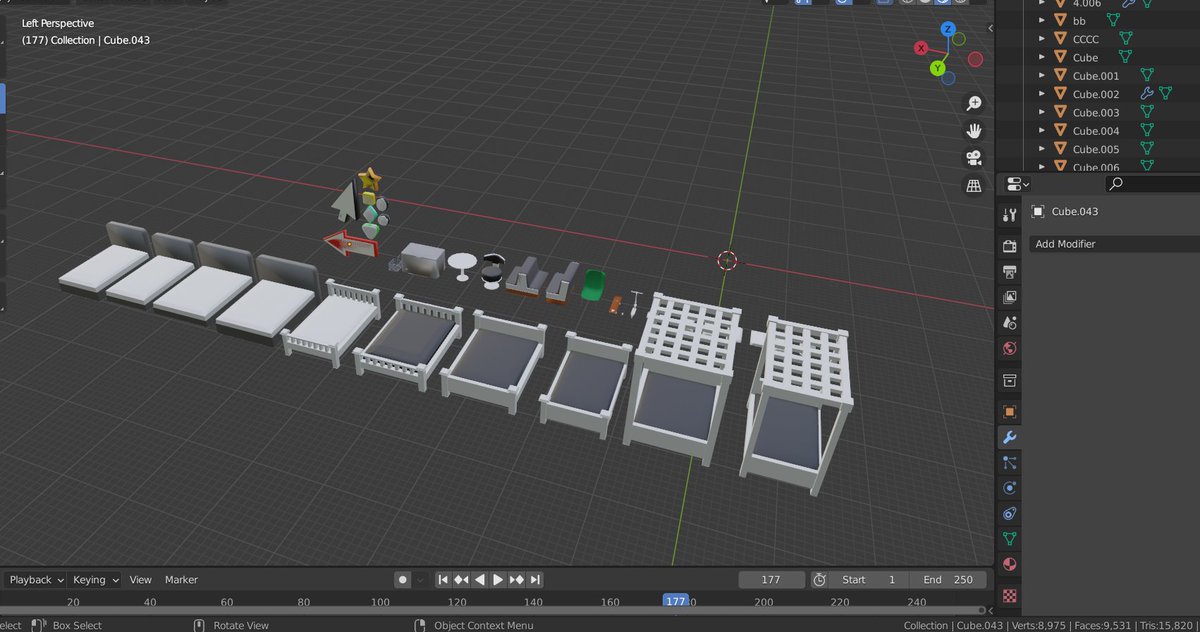Open the Playback dropdown in timeline
This screenshot has height=632, width=1200.
point(32,579)
